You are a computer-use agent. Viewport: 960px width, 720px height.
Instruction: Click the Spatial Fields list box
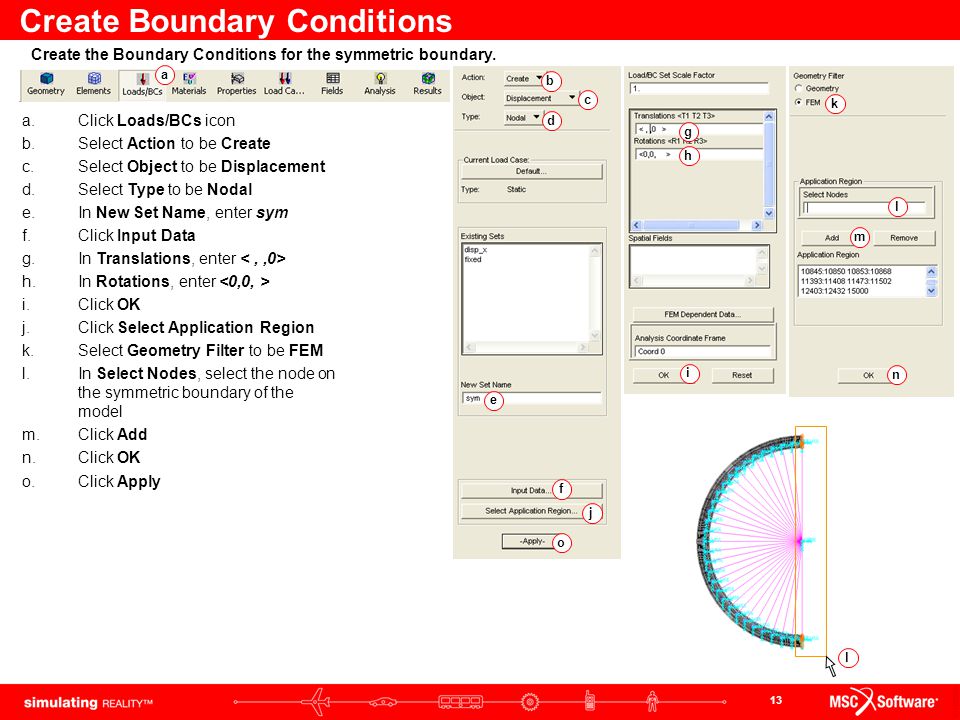point(699,266)
